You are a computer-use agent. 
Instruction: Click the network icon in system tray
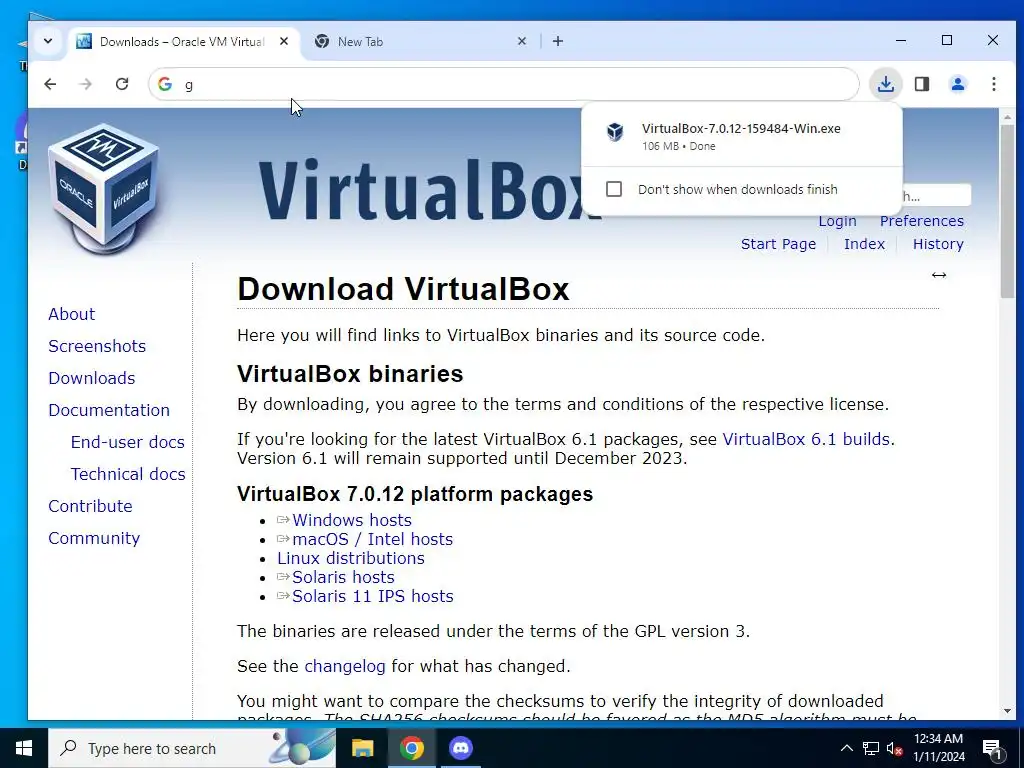click(871, 748)
